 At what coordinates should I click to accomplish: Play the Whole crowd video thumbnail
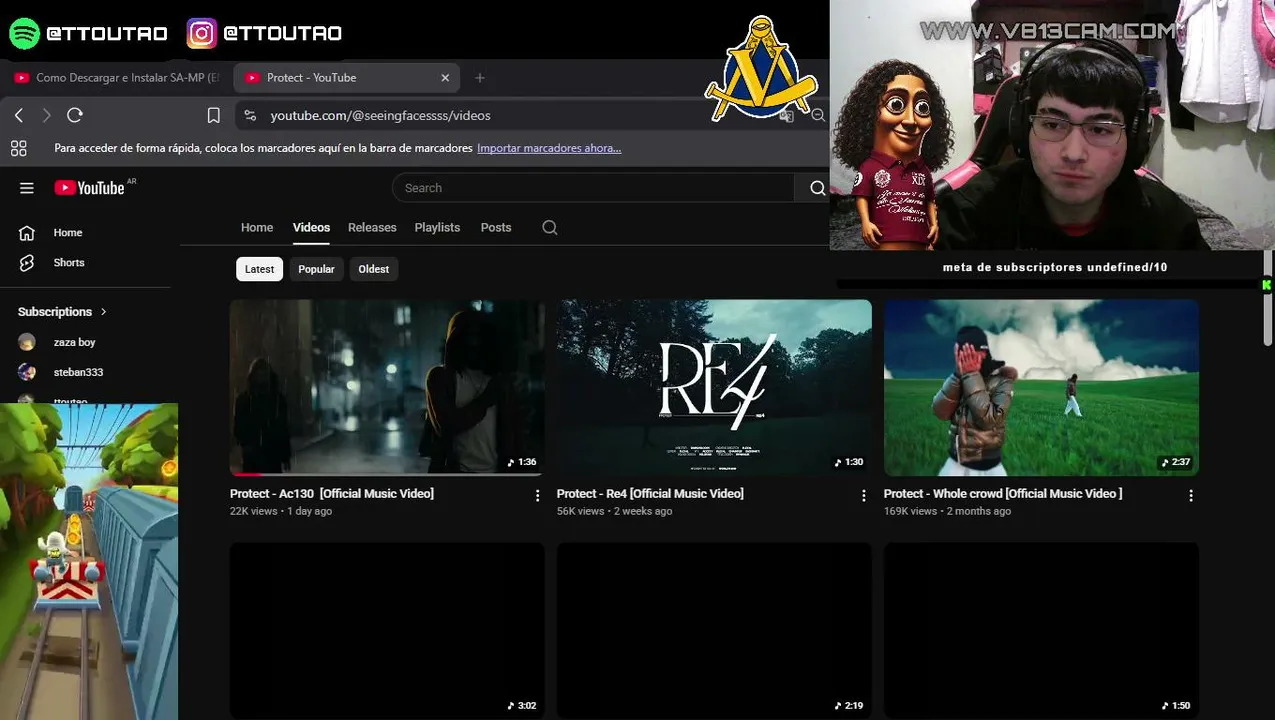[x=1041, y=387]
